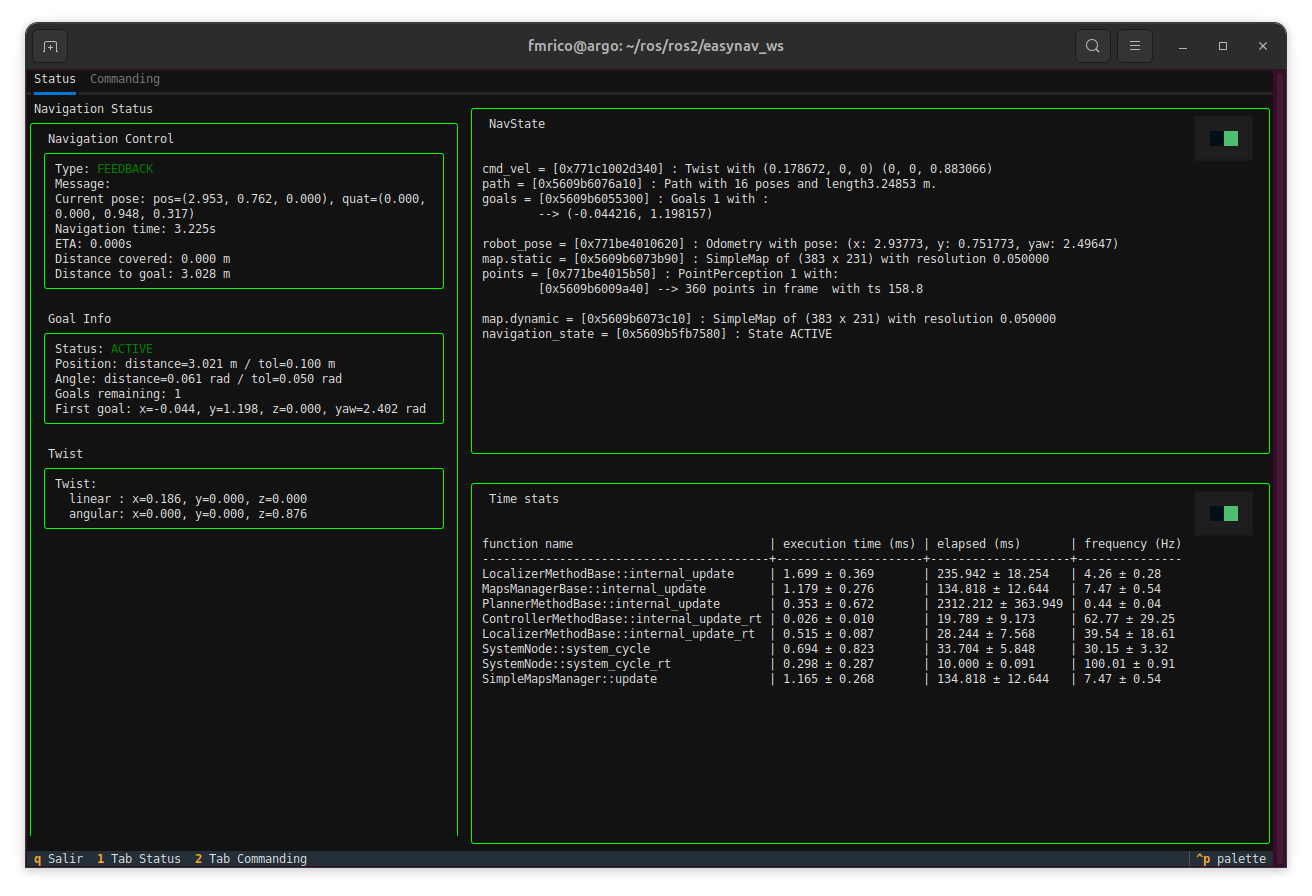Click the Twist velocity box

point(243,498)
